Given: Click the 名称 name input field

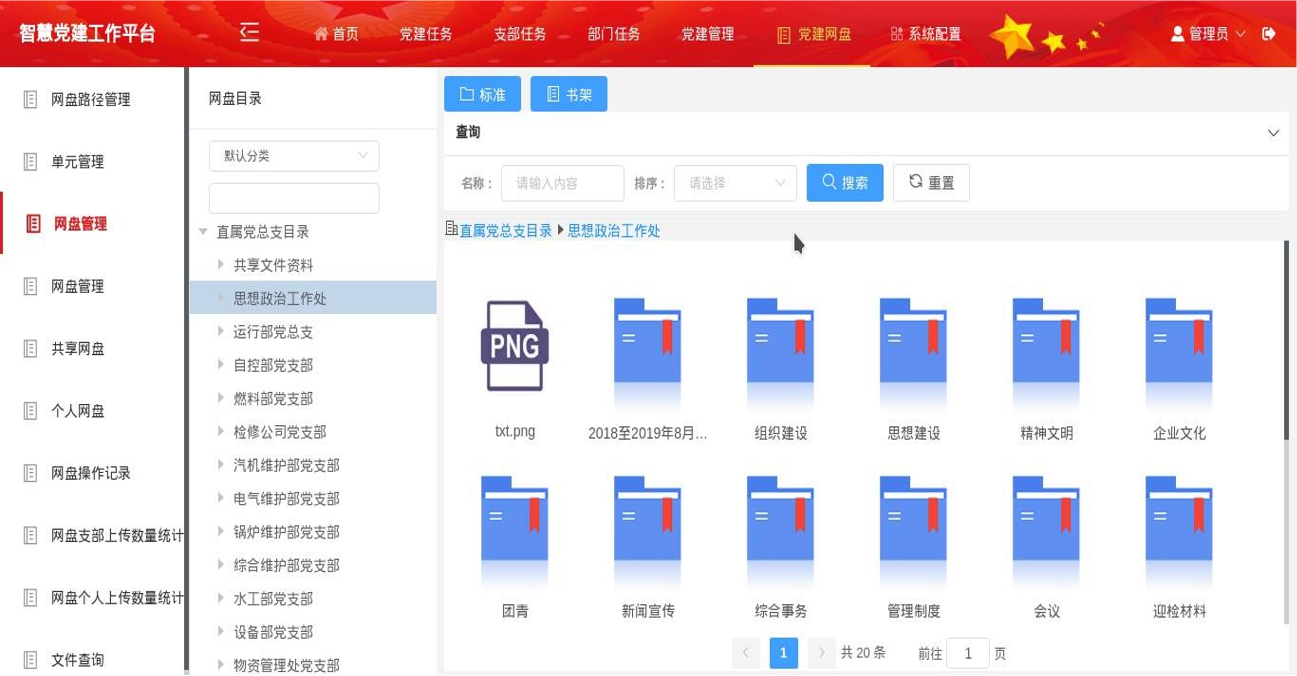Looking at the screenshot, I should tap(562, 183).
